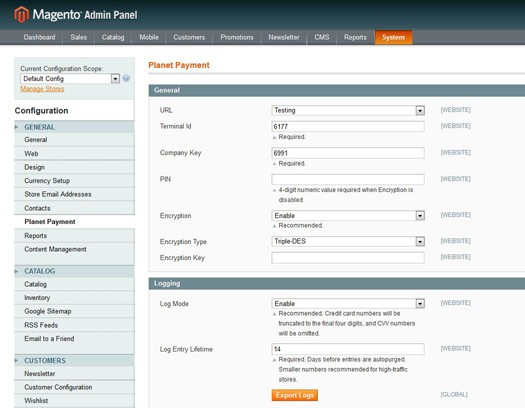Open the Log Mode dropdown

(x=348, y=304)
